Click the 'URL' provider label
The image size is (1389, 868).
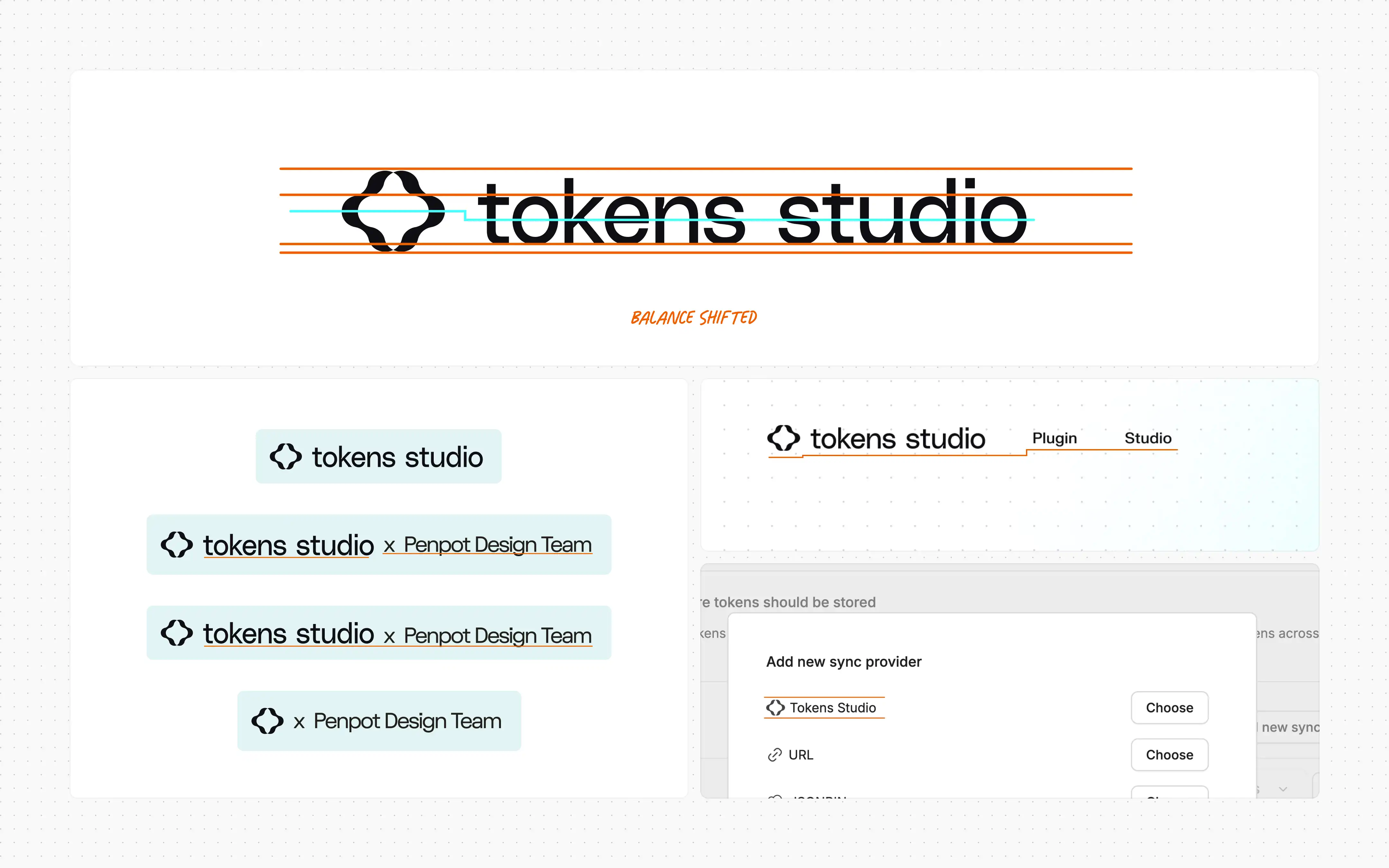[801, 755]
